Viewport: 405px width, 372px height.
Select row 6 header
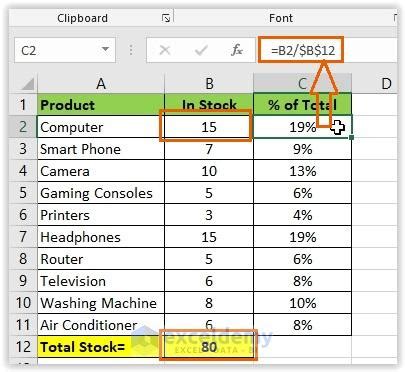(x=23, y=215)
